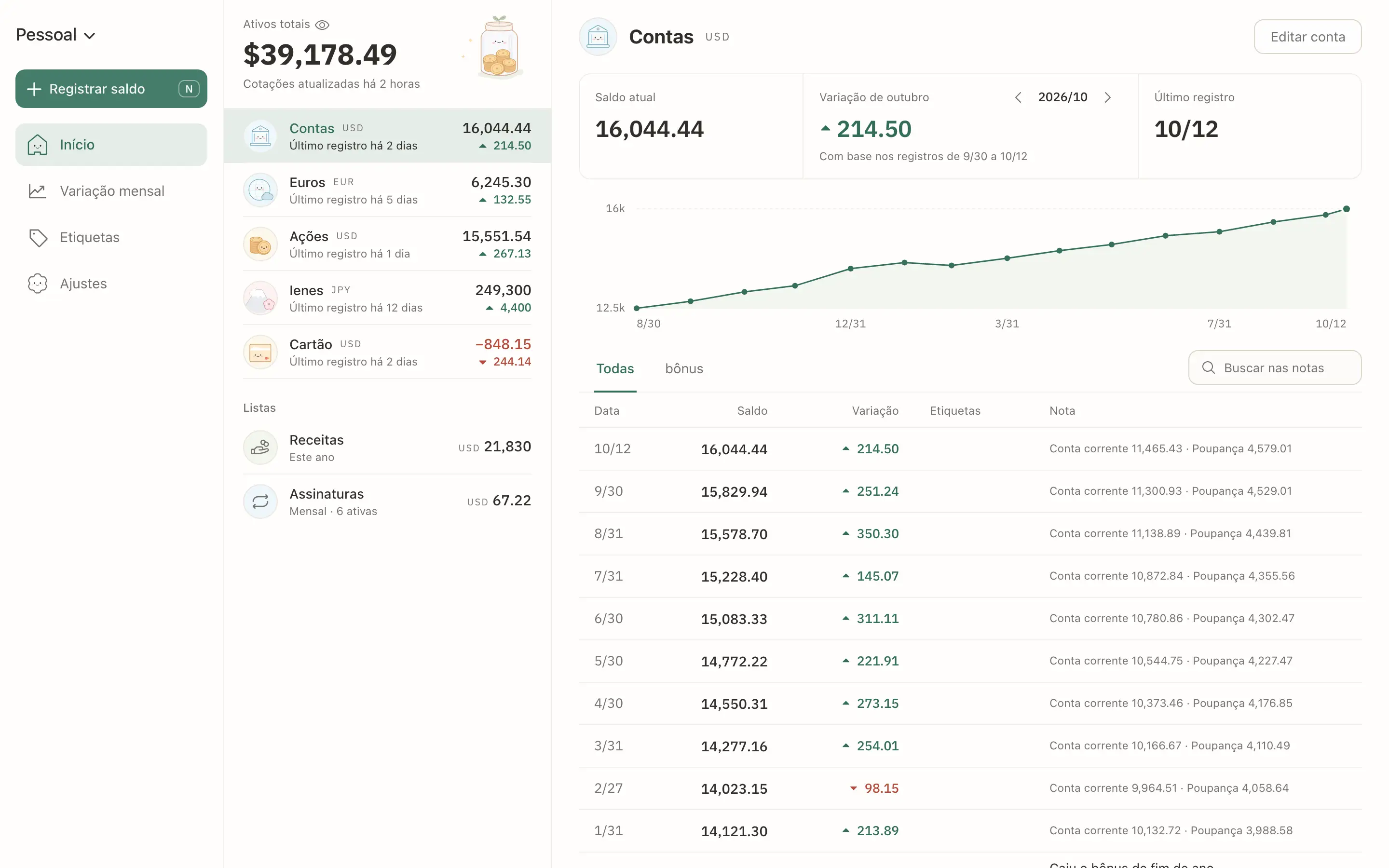The image size is (1389, 868).
Task: Open the Etiquetas tag icon
Action: [x=38, y=238]
